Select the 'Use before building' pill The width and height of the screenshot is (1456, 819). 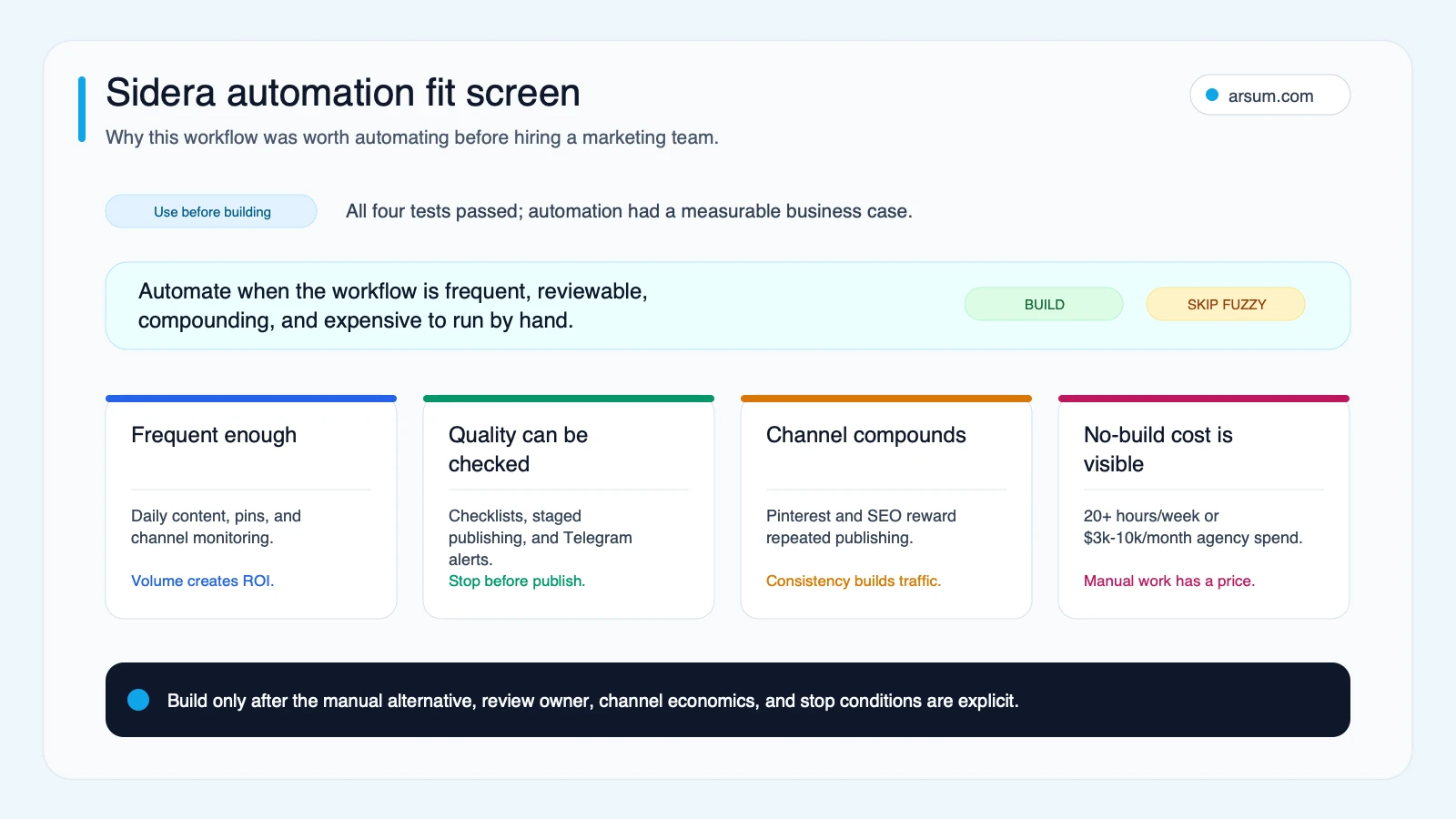(211, 211)
